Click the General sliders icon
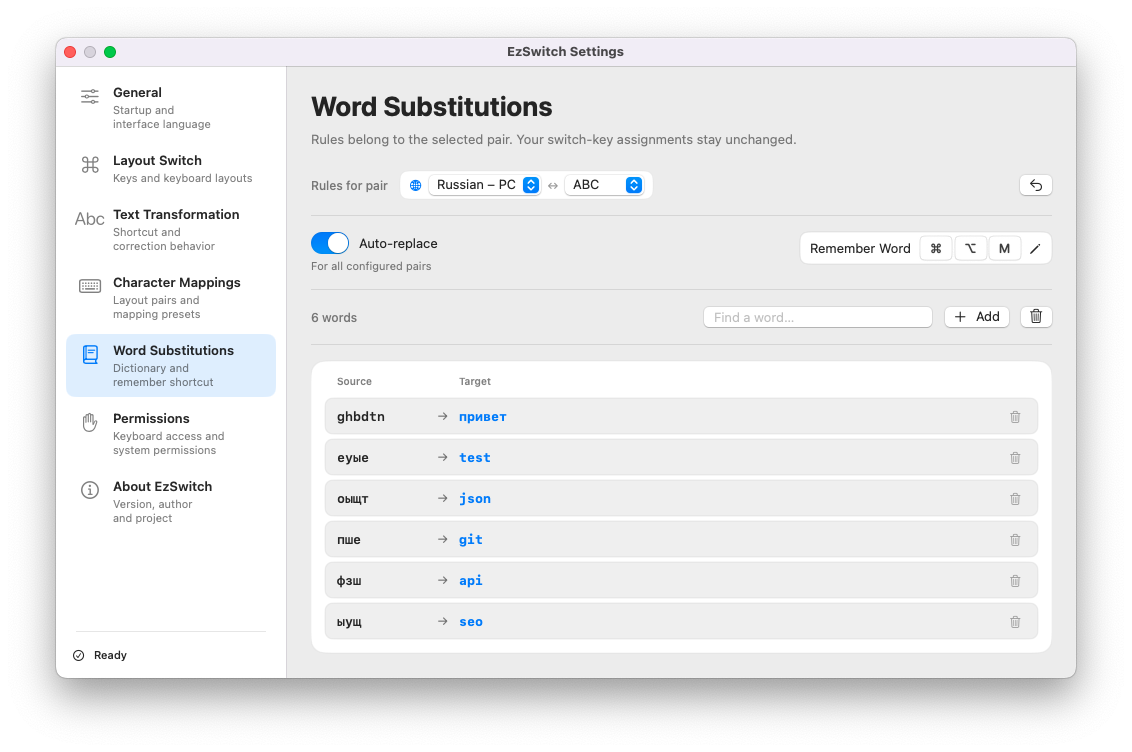 90,97
